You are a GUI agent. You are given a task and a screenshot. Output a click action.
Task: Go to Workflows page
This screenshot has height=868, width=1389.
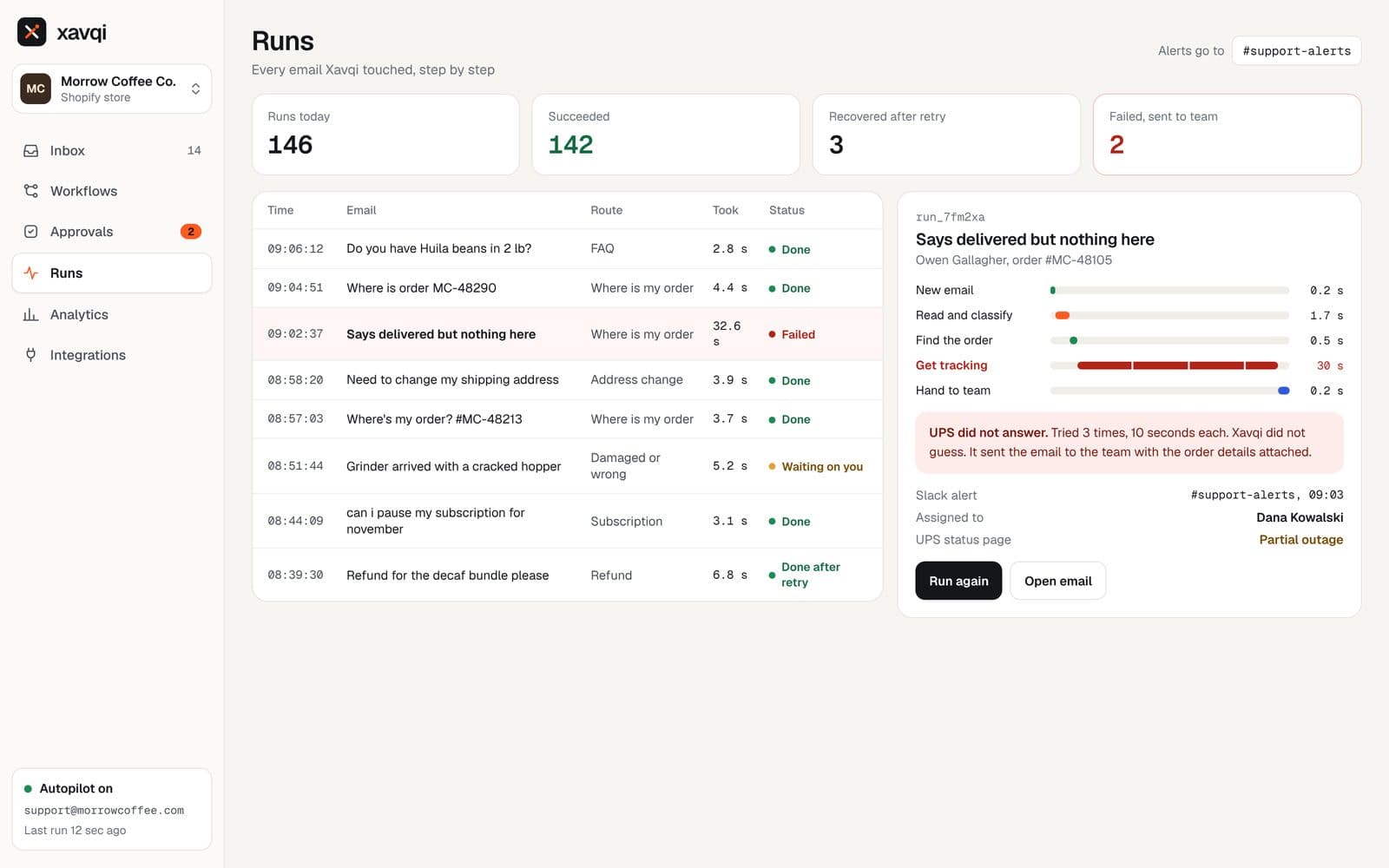pyautogui.click(x=112, y=191)
